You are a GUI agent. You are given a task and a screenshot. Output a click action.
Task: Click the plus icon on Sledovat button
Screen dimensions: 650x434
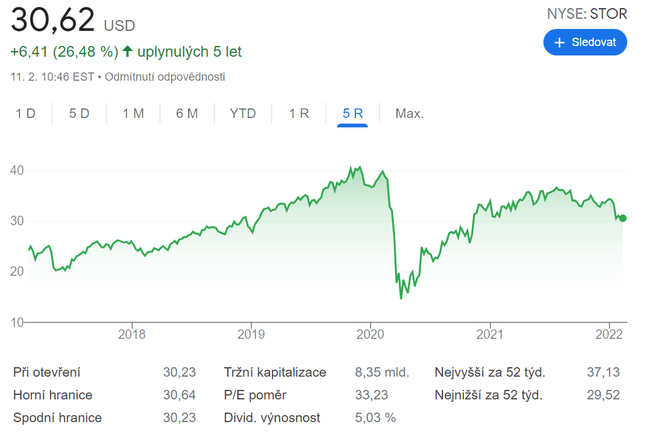559,43
